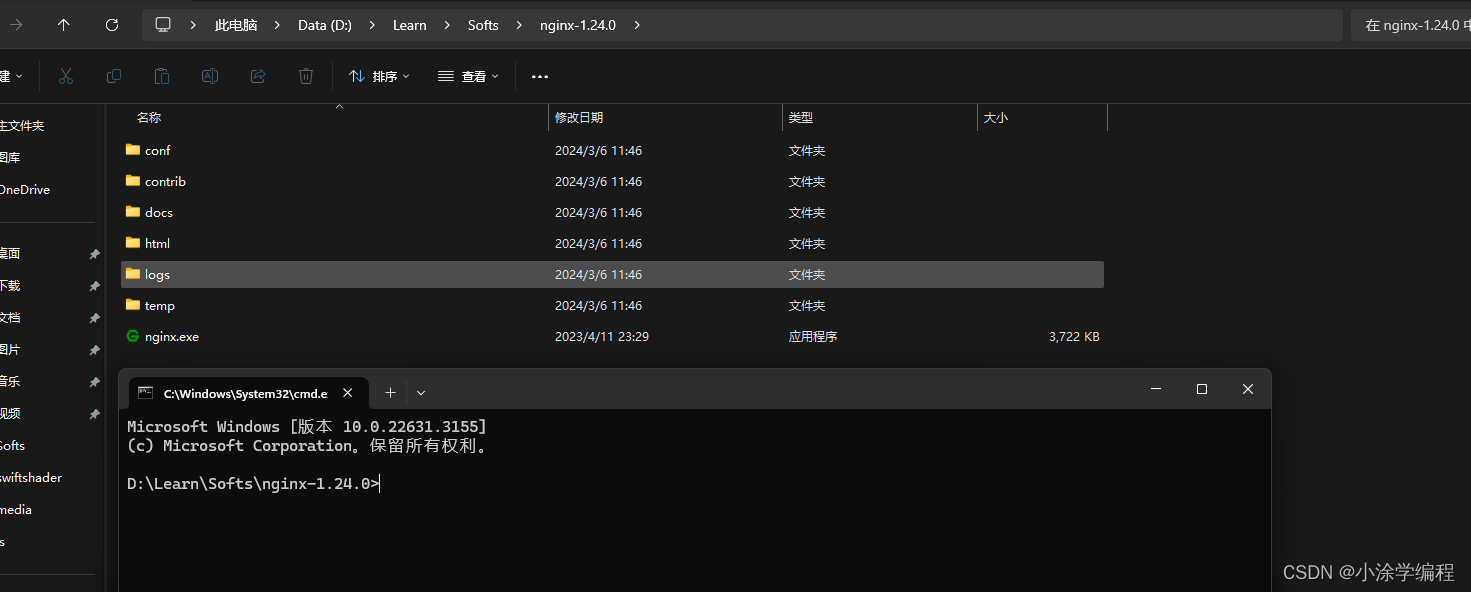Click the Copy icon in toolbar
1471x592 pixels.
pyautogui.click(x=114, y=76)
